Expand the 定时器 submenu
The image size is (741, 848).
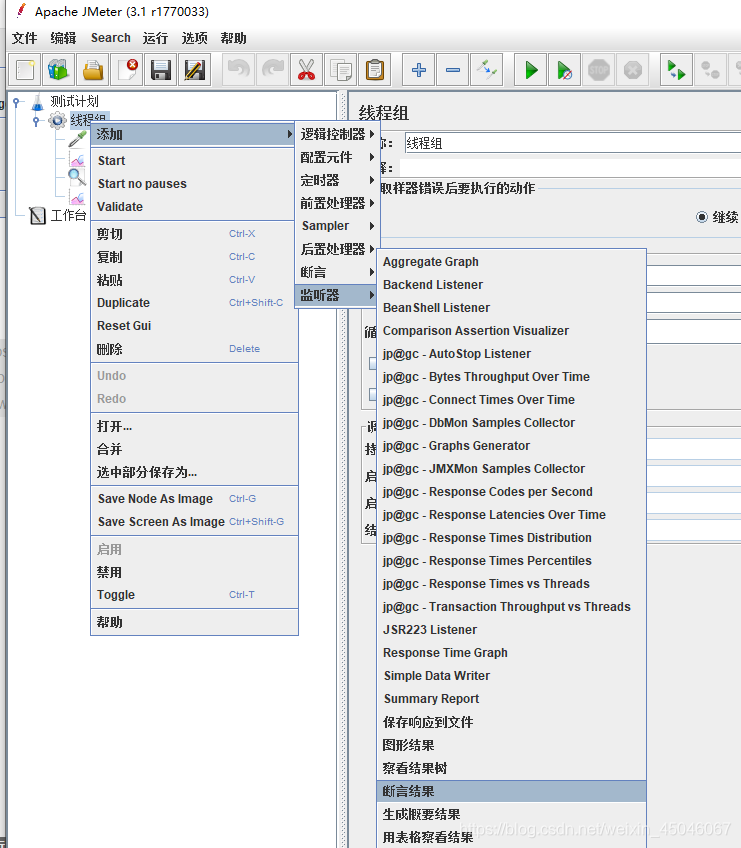[338, 180]
